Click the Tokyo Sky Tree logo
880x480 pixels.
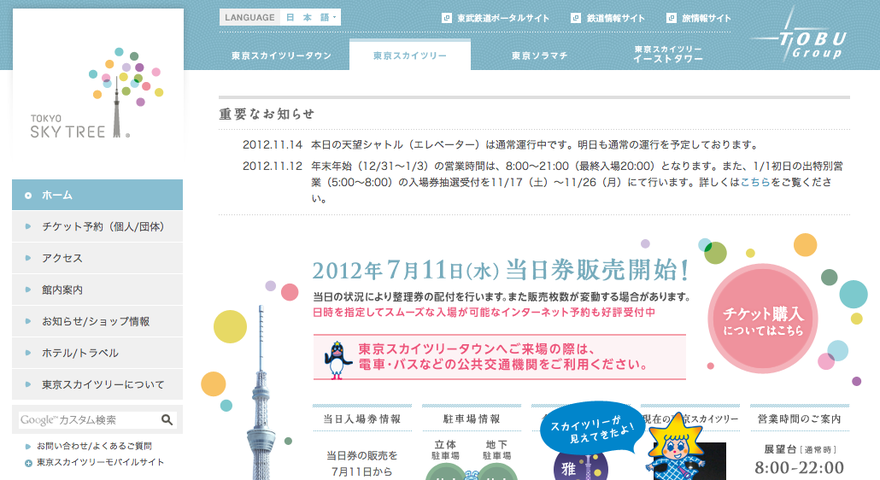pos(98,93)
